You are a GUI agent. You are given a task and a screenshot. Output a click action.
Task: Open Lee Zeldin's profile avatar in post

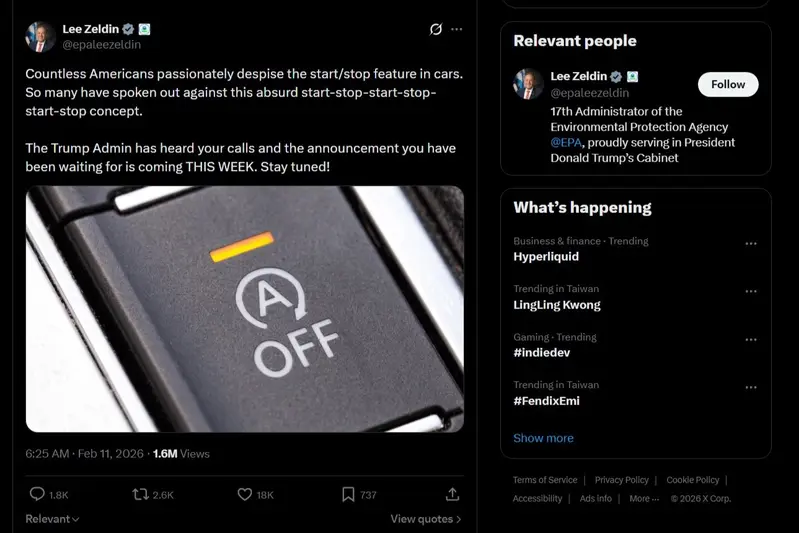point(40,36)
